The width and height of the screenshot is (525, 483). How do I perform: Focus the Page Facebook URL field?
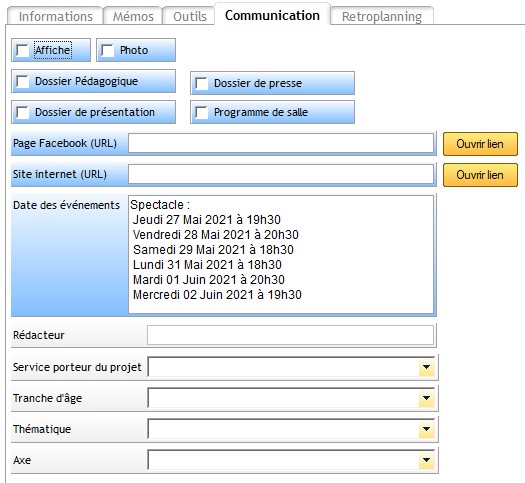coord(281,143)
